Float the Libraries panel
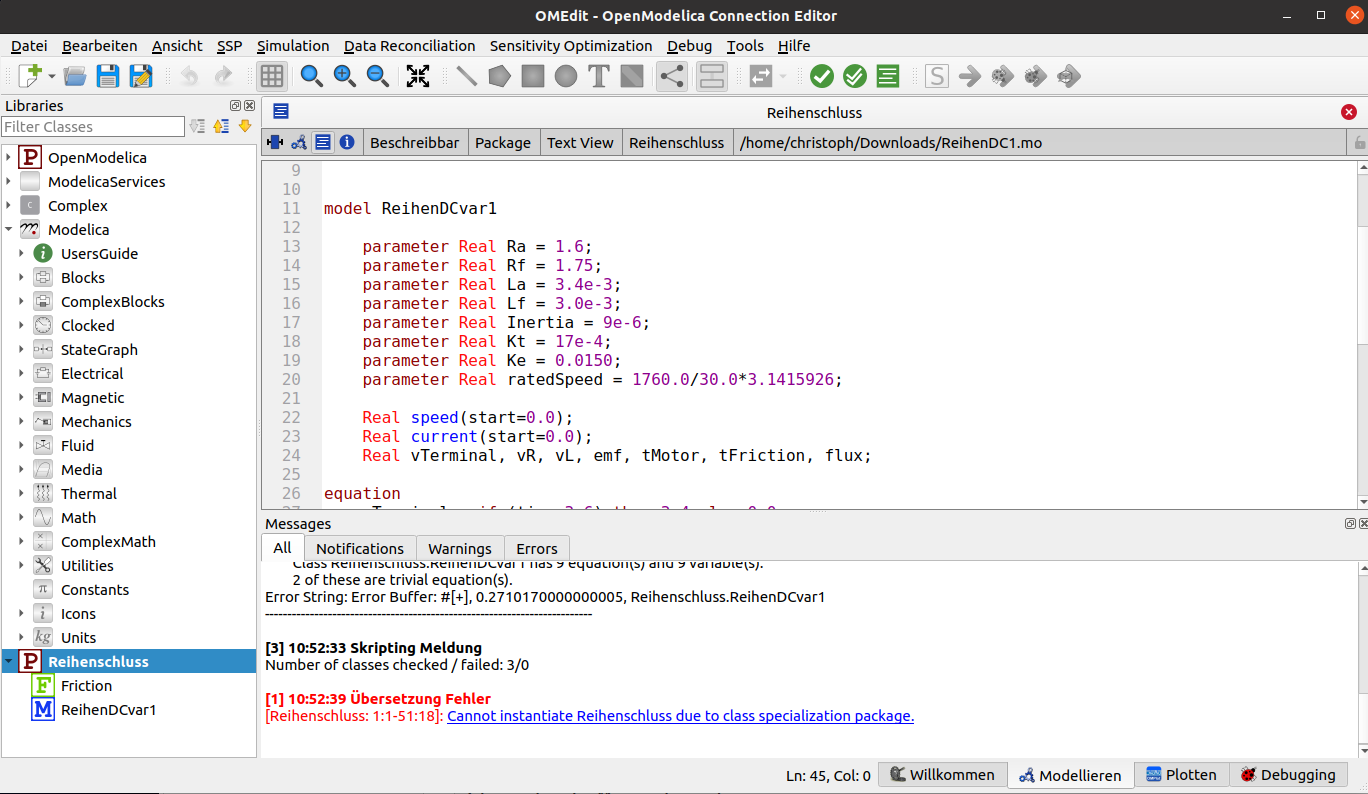 (x=235, y=106)
